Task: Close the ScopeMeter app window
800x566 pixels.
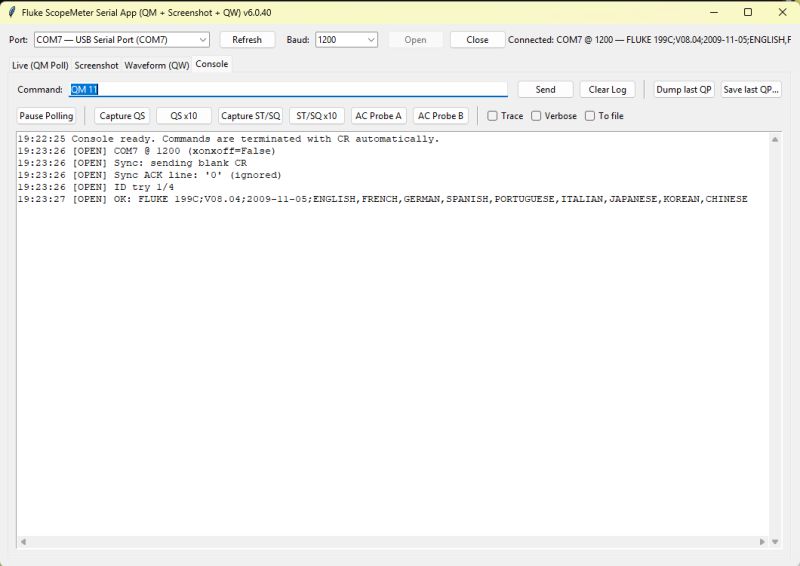Action: [x=782, y=12]
